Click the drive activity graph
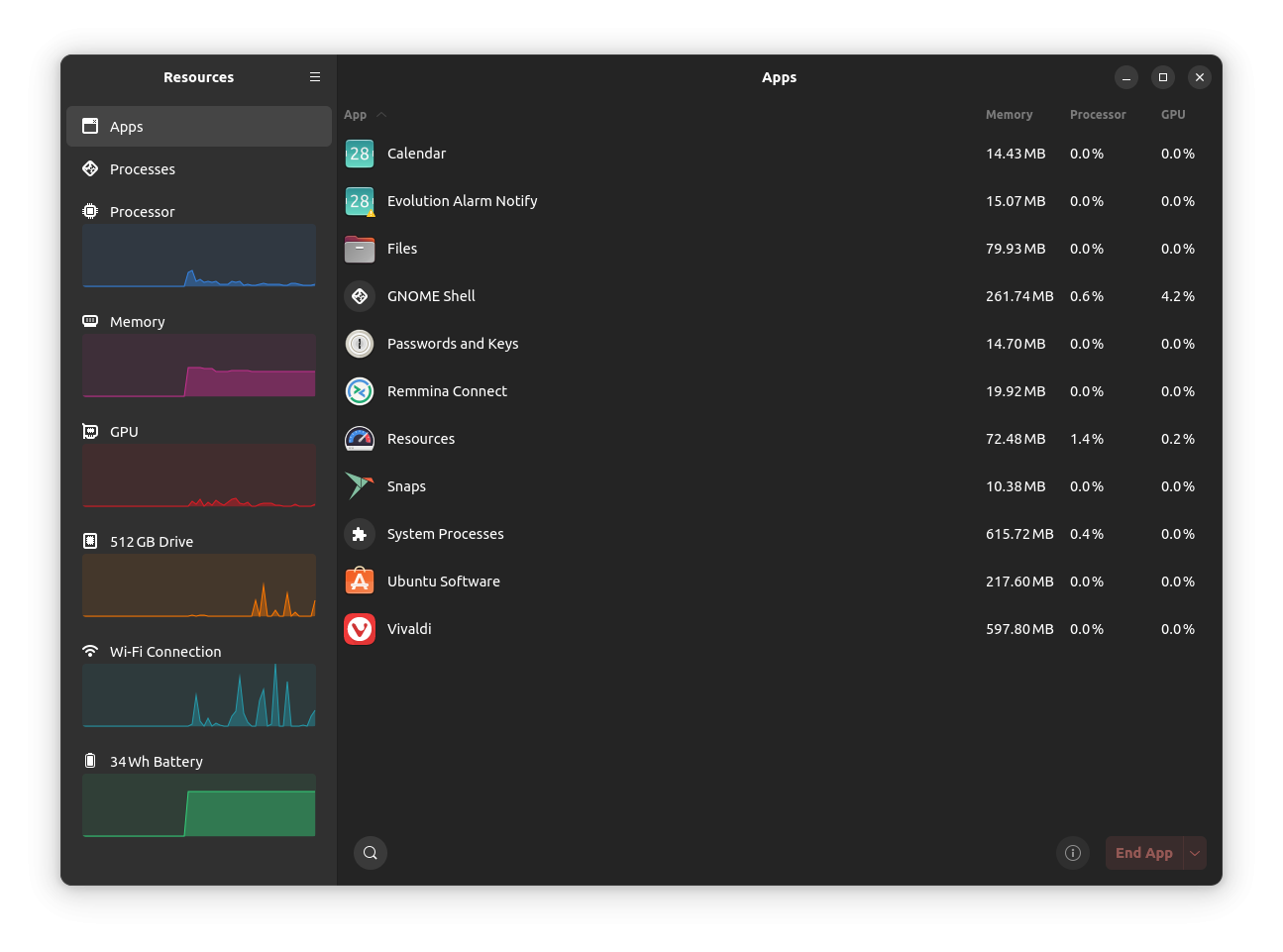This screenshot has width=1283, height=952. (x=199, y=585)
